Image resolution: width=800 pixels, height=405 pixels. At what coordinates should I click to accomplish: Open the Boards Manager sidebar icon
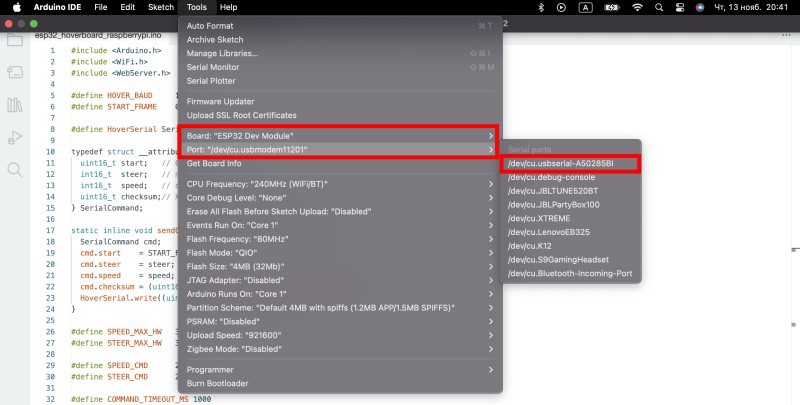(x=15, y=72)
